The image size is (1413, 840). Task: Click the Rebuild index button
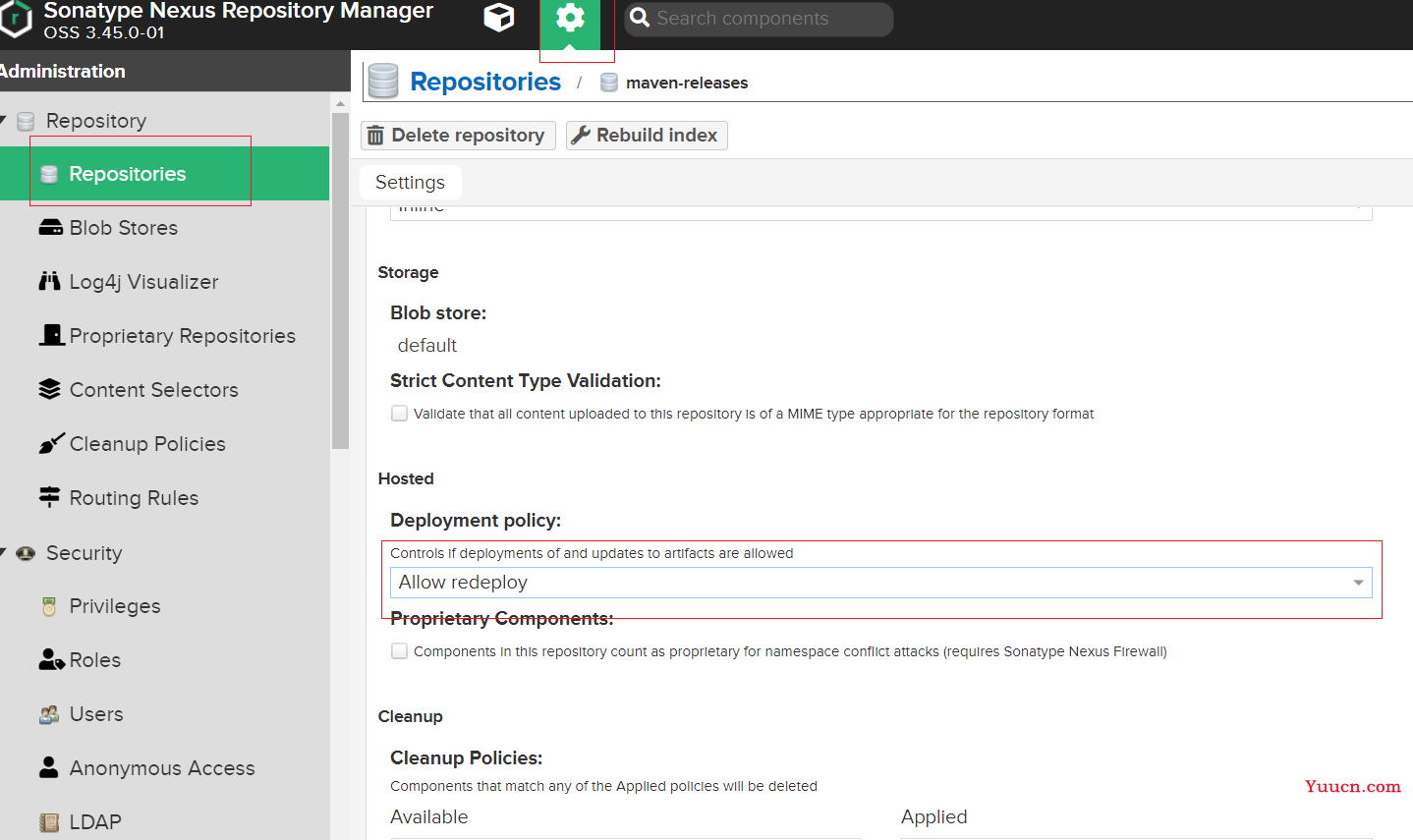pyautogui.click(x=647, y=136)
